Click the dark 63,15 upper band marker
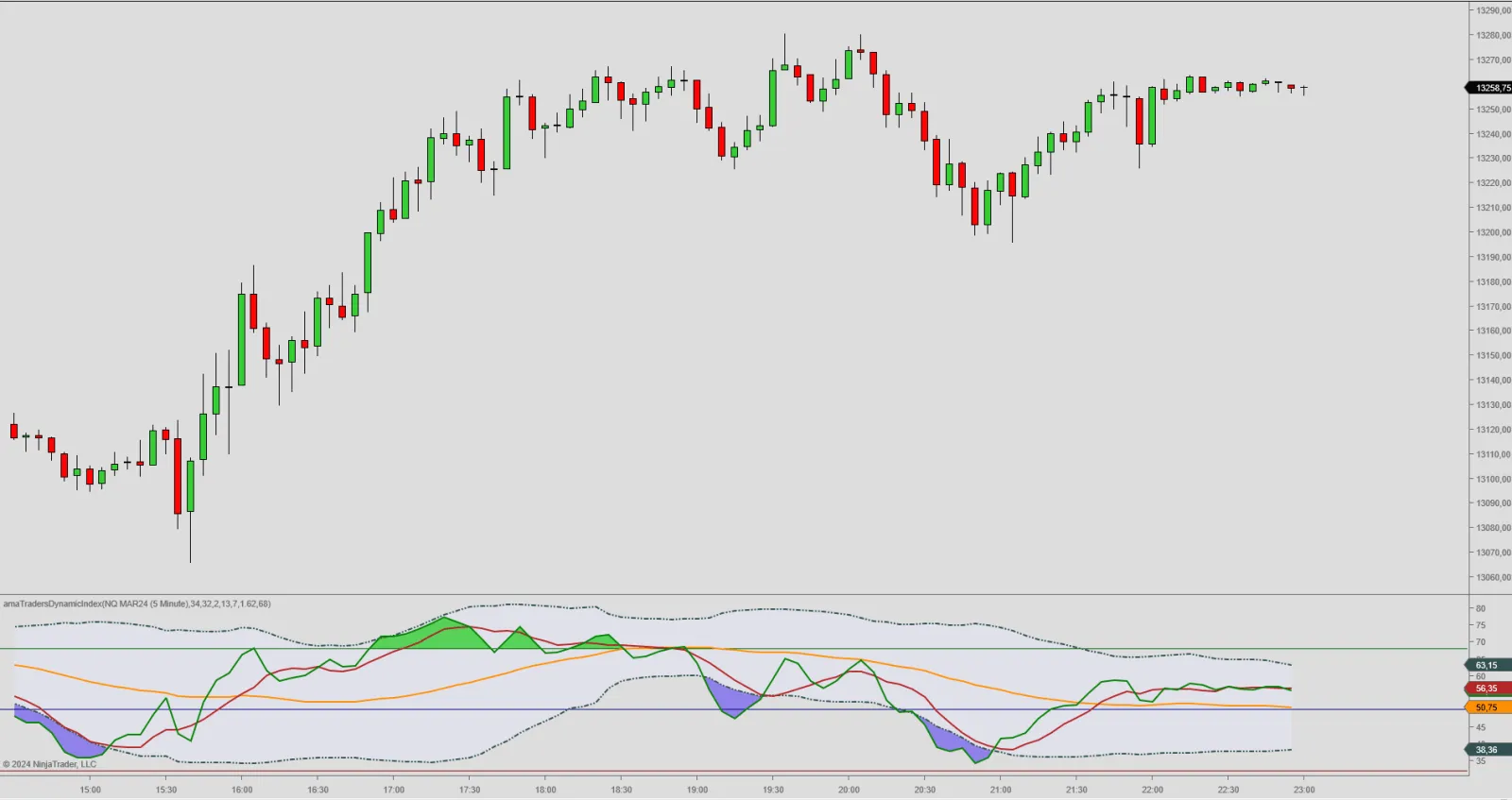1512x800 pixels. tap(1487, 665)
